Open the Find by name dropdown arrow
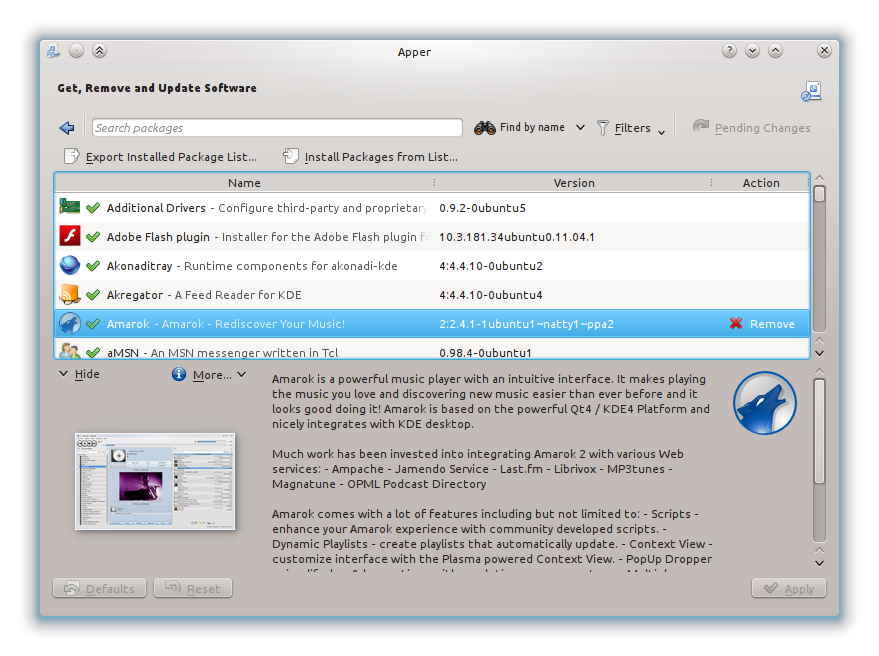 (580, 128)
